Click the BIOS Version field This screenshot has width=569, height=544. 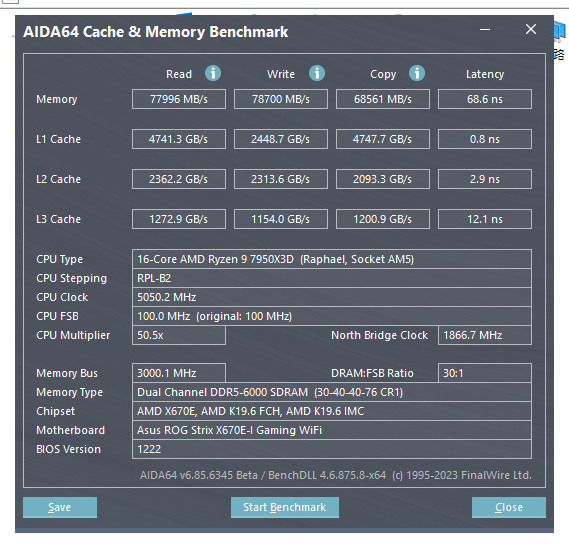pos(332,449)
